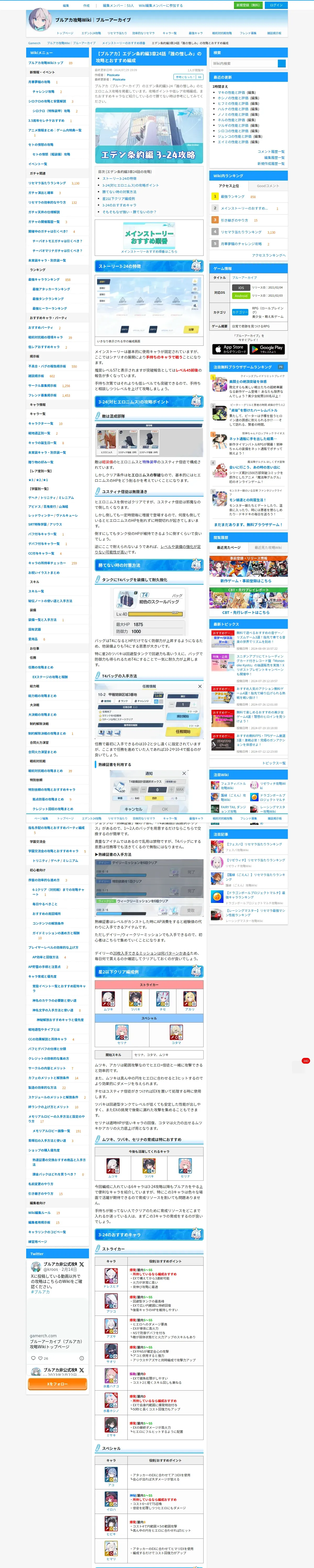Open 最強ランキング in the Wiki ranking list
The image size is (314, 1568).
(x=232, y=197)
